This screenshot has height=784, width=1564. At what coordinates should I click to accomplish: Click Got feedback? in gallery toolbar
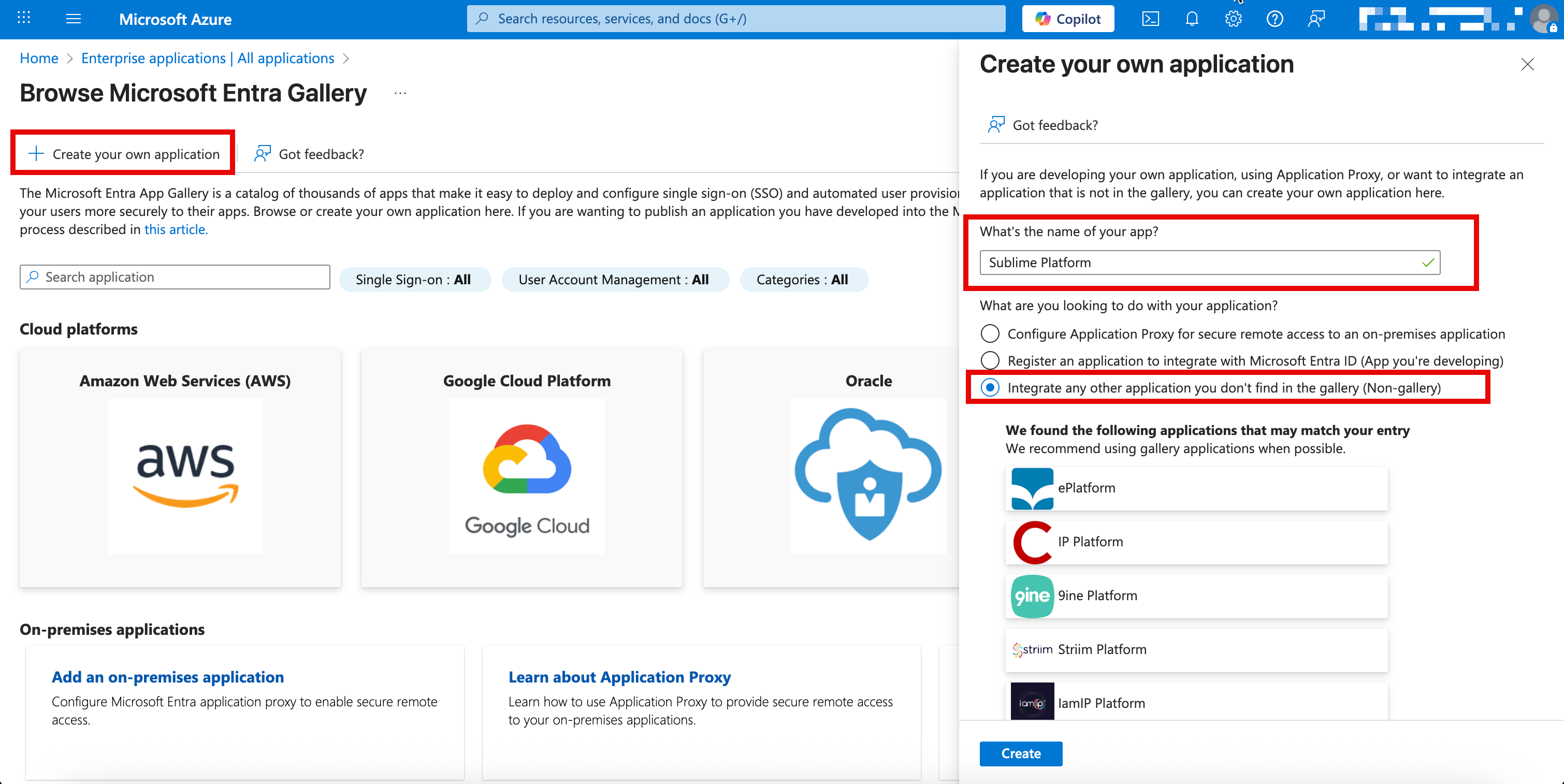click(310, 154)
